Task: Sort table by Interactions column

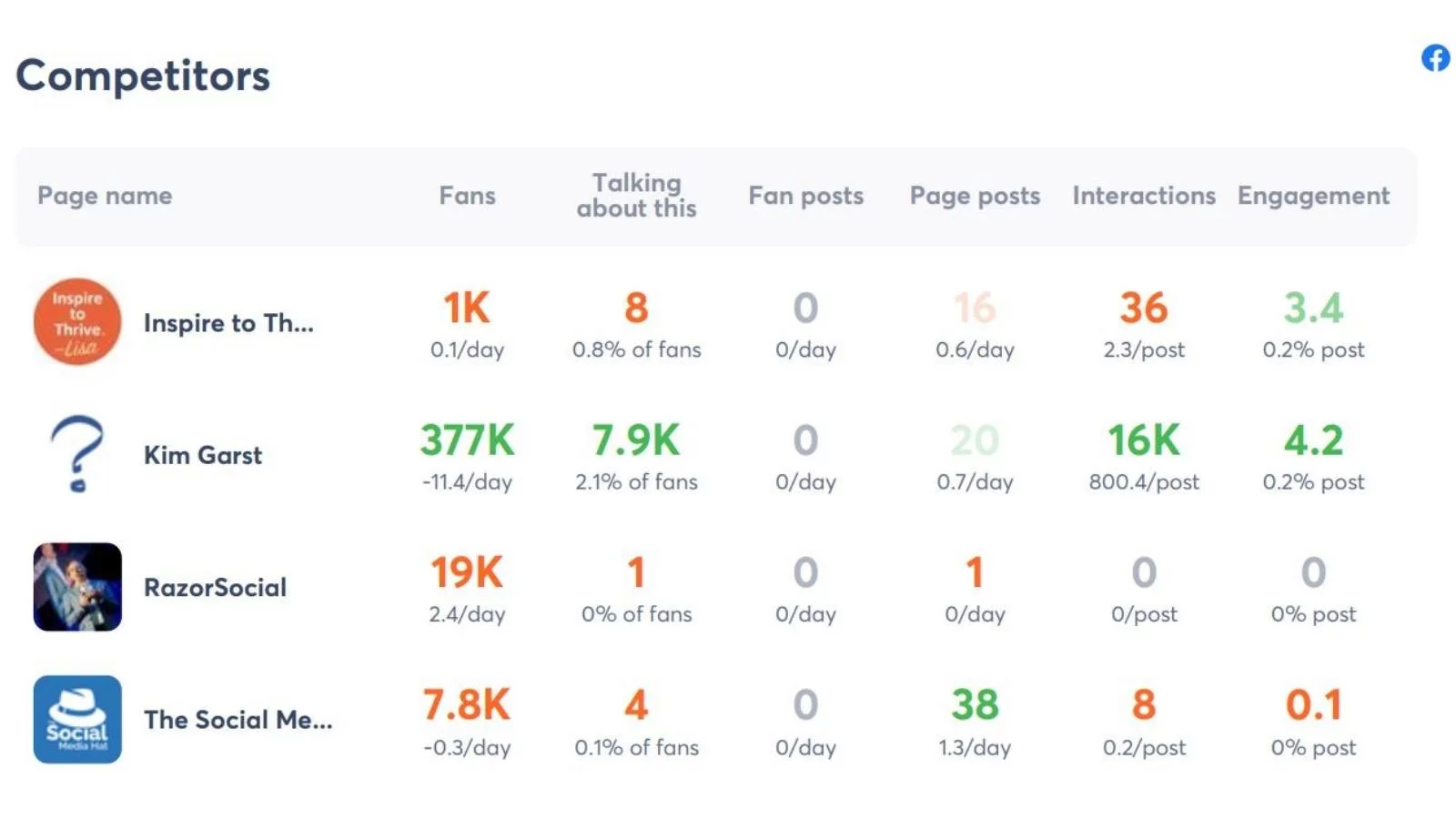Action: coord(1144,196)
